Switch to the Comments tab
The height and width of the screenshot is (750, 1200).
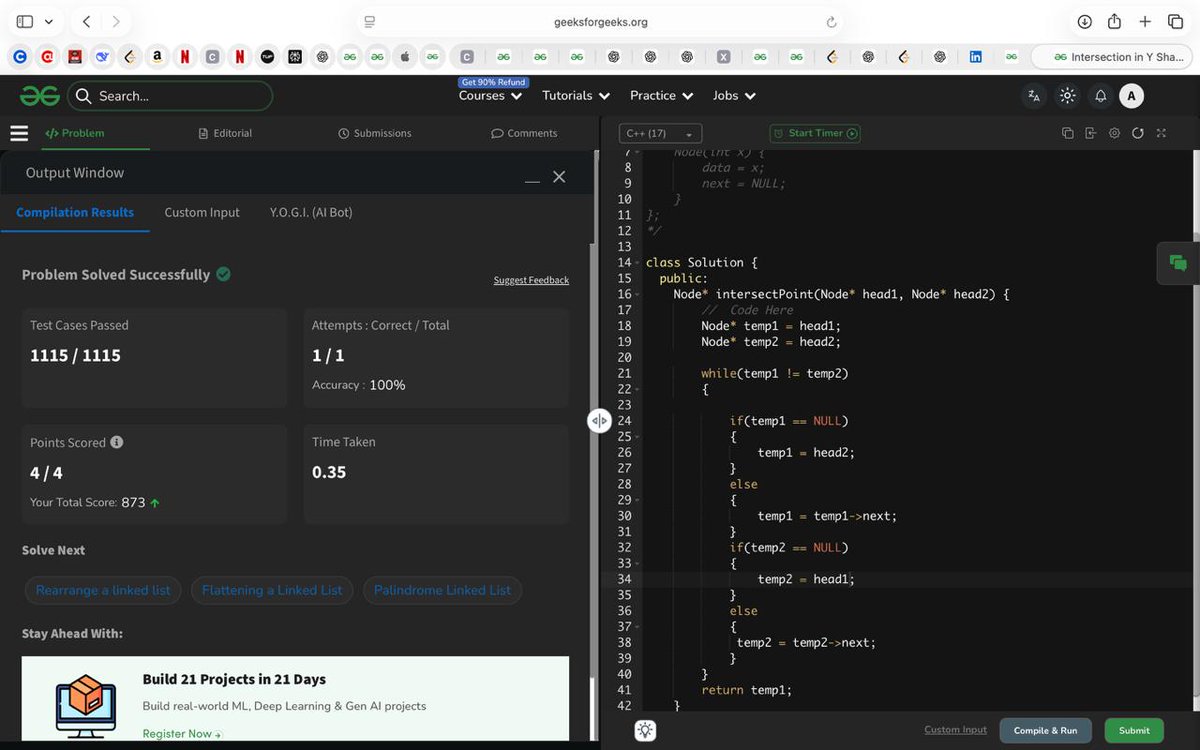click(524, 133)
